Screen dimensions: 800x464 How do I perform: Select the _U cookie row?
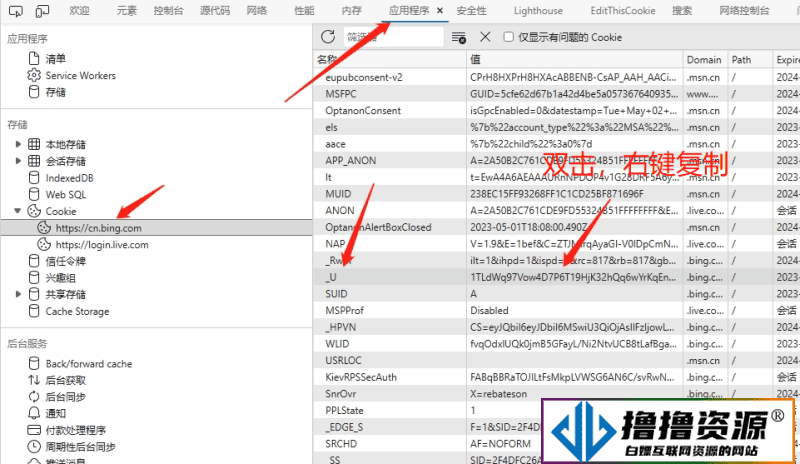point(557,277)
